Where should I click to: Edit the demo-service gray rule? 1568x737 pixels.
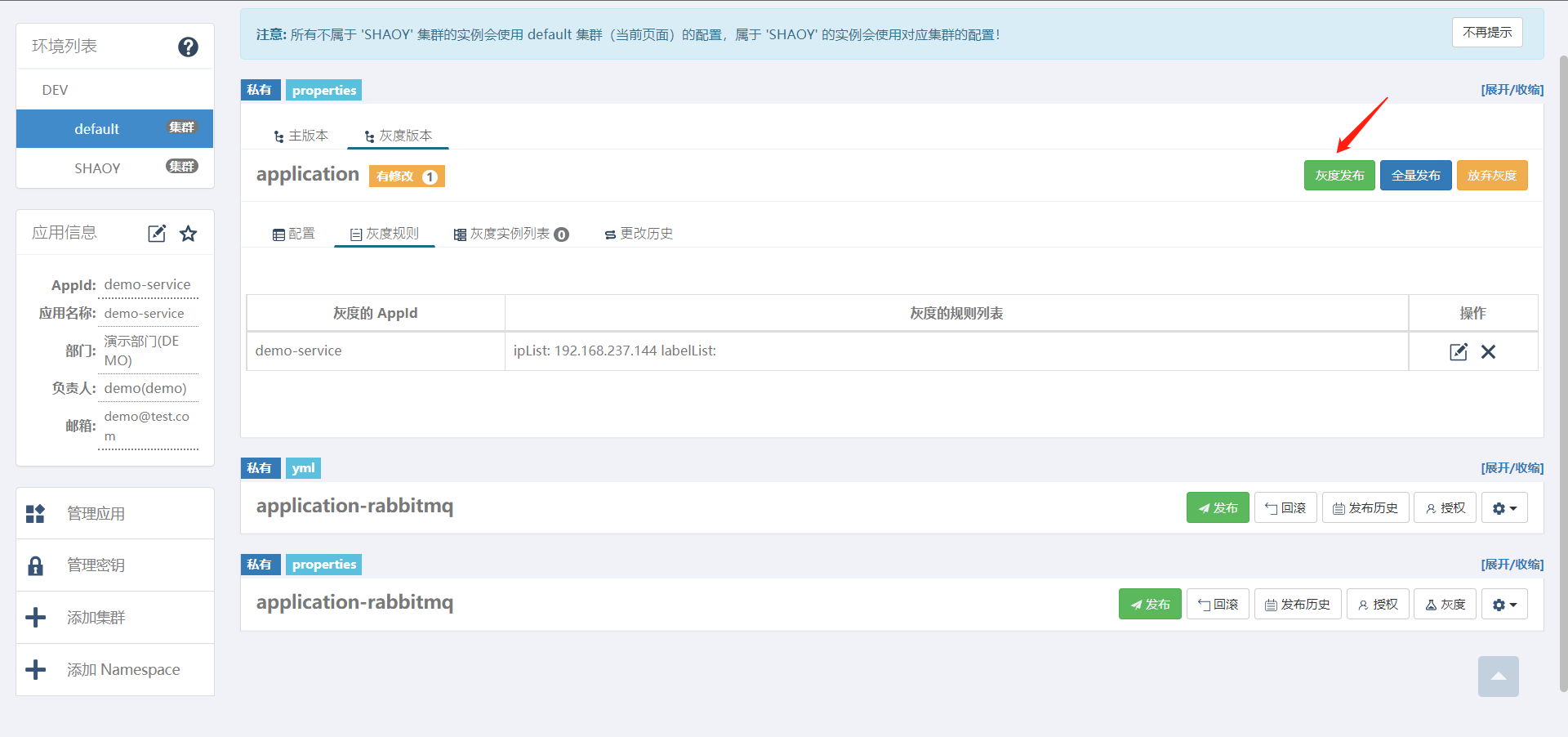(1458, 352)
